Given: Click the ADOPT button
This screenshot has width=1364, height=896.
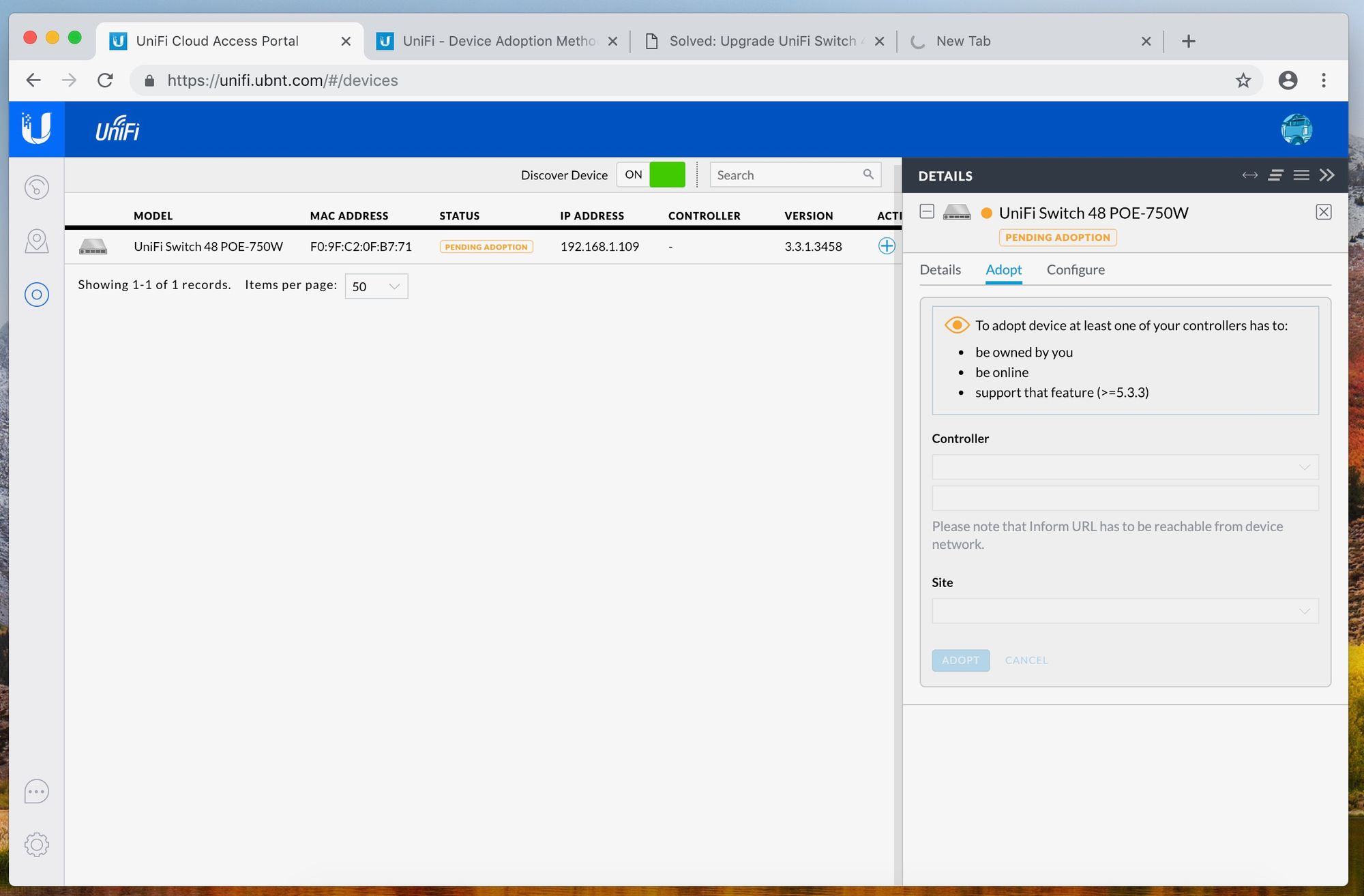Looking at the screenshot, I should point(960,660).
